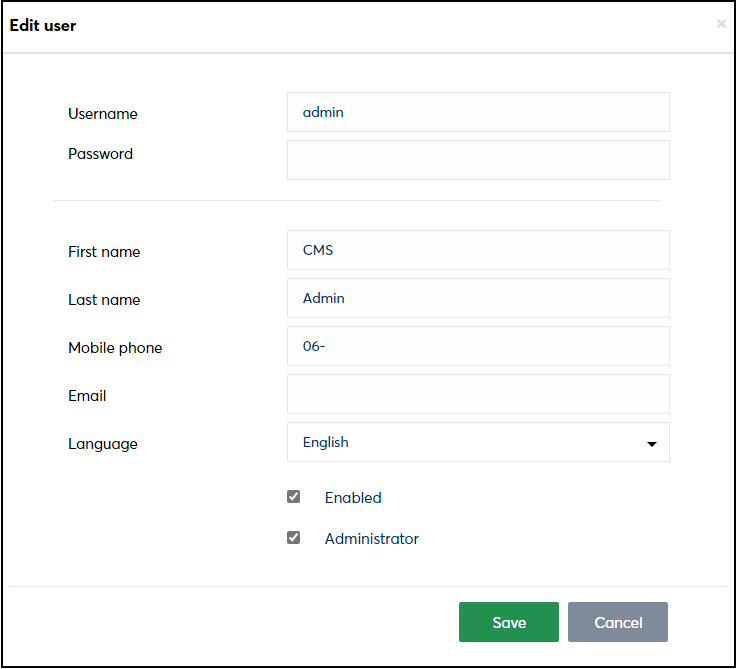Screen dimensions: 738x669
Task: Click the Enabled label text
Action: click(353, 498)
